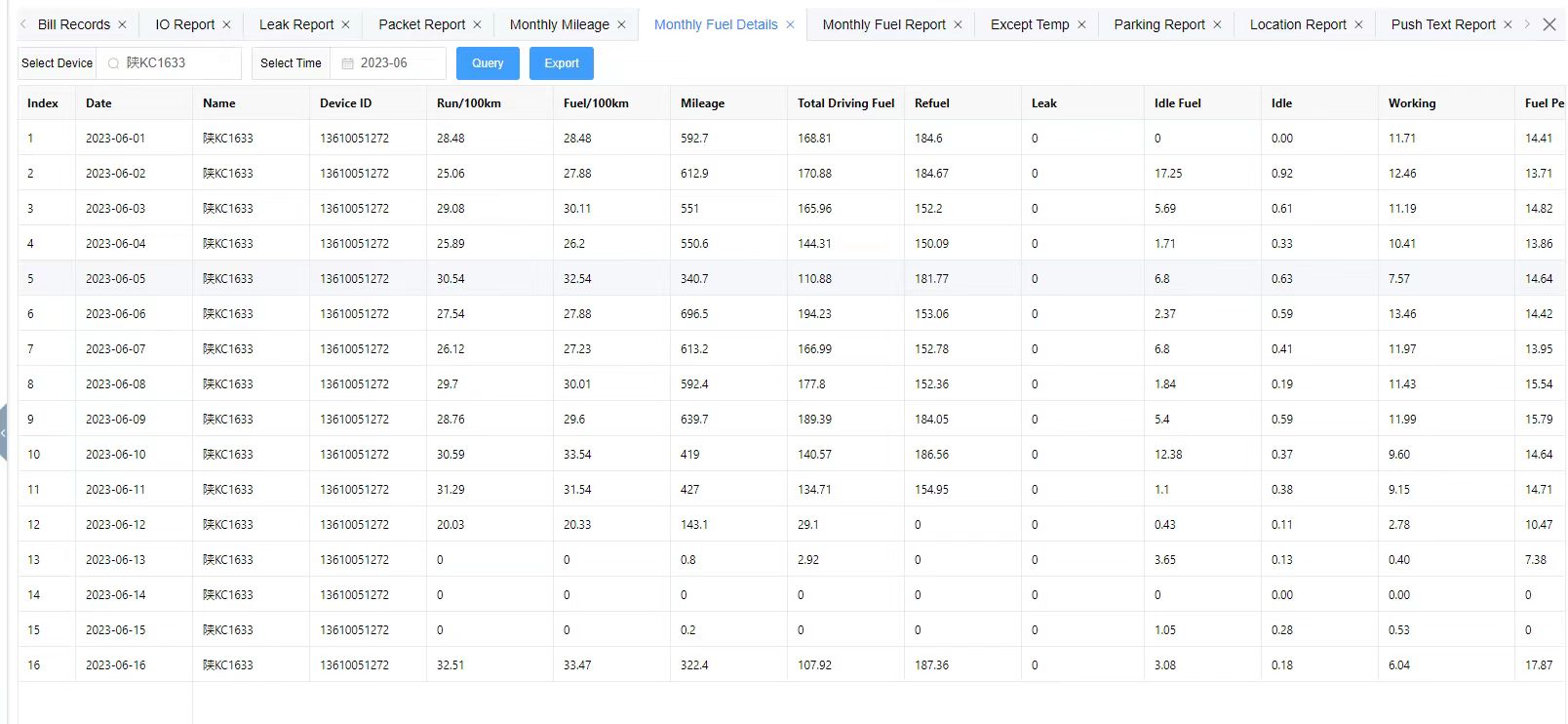Click the Export button
This screenshot has height=724, width=1568.
(561, 63)
